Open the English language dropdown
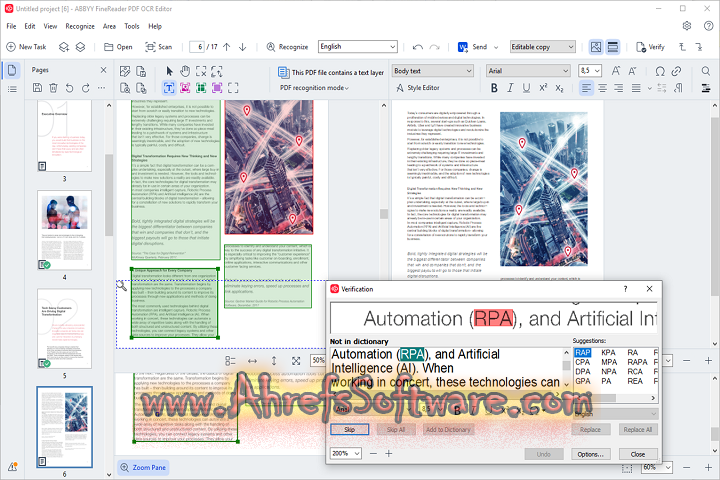This screenshot has width=720, height=480. tap(360, 47)
